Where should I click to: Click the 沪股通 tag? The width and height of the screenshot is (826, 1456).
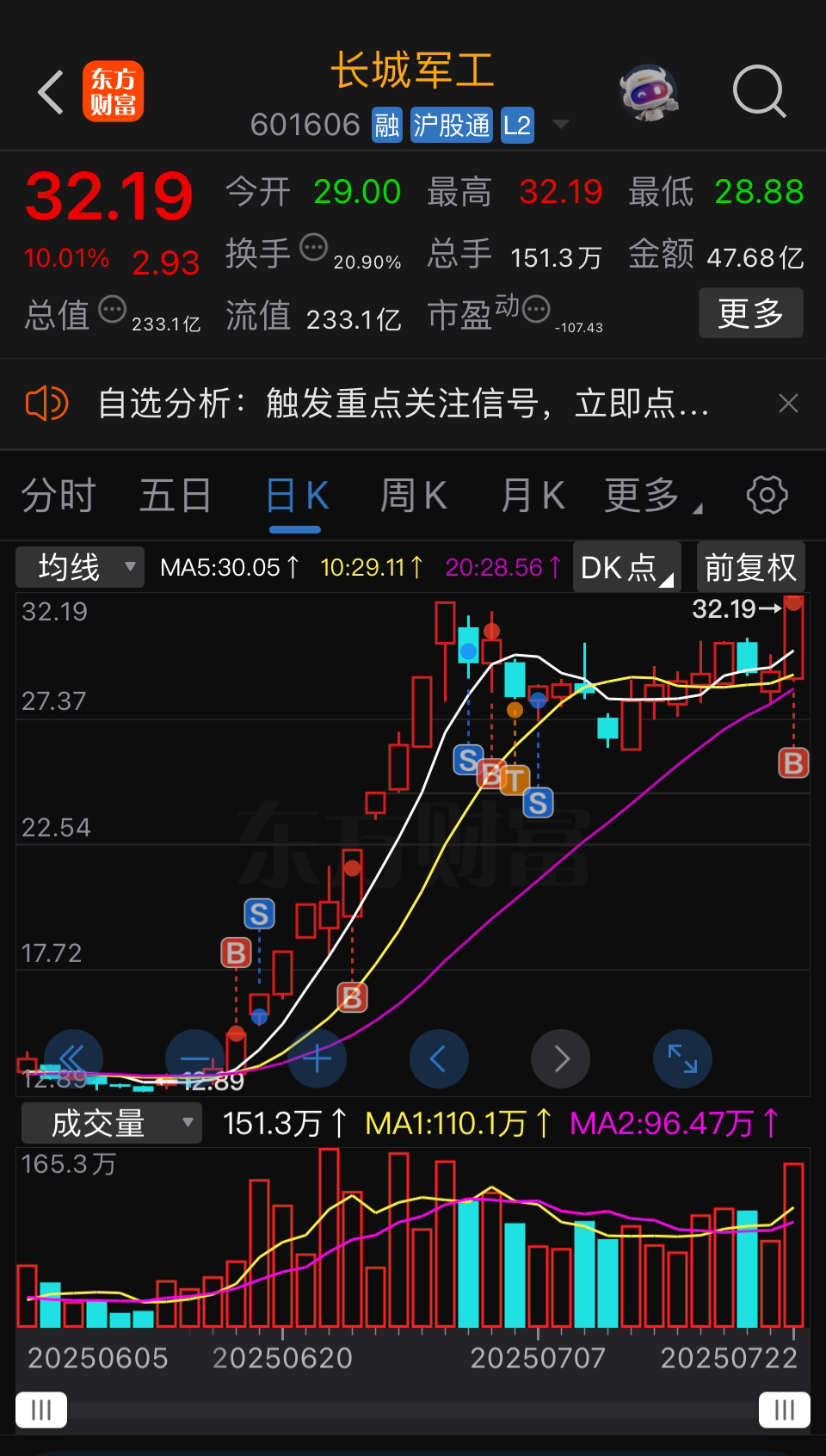(x=451, y=126)
